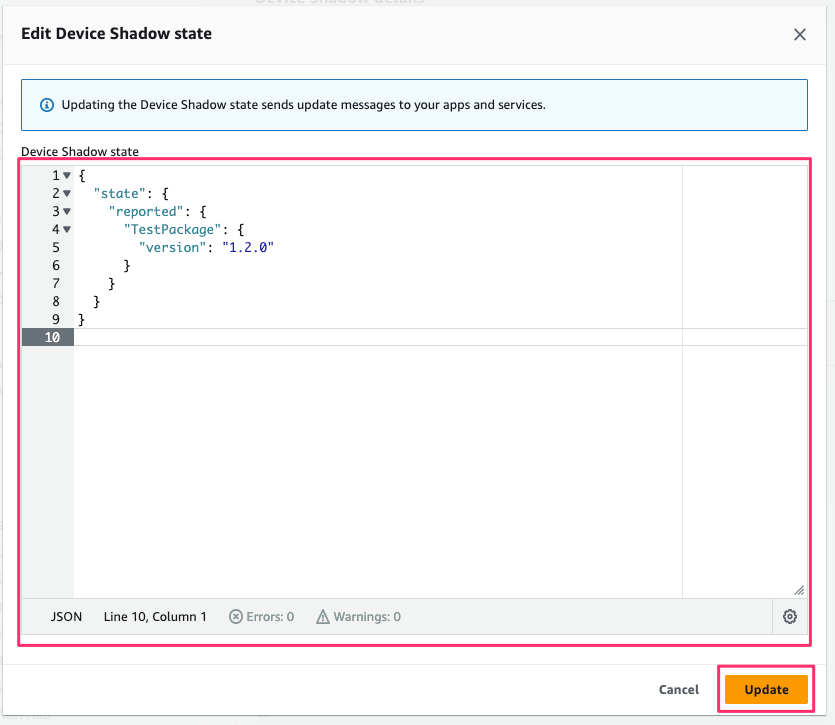Click line number 6 in the gutter
The image size is (835, 725).
(56, 266)
